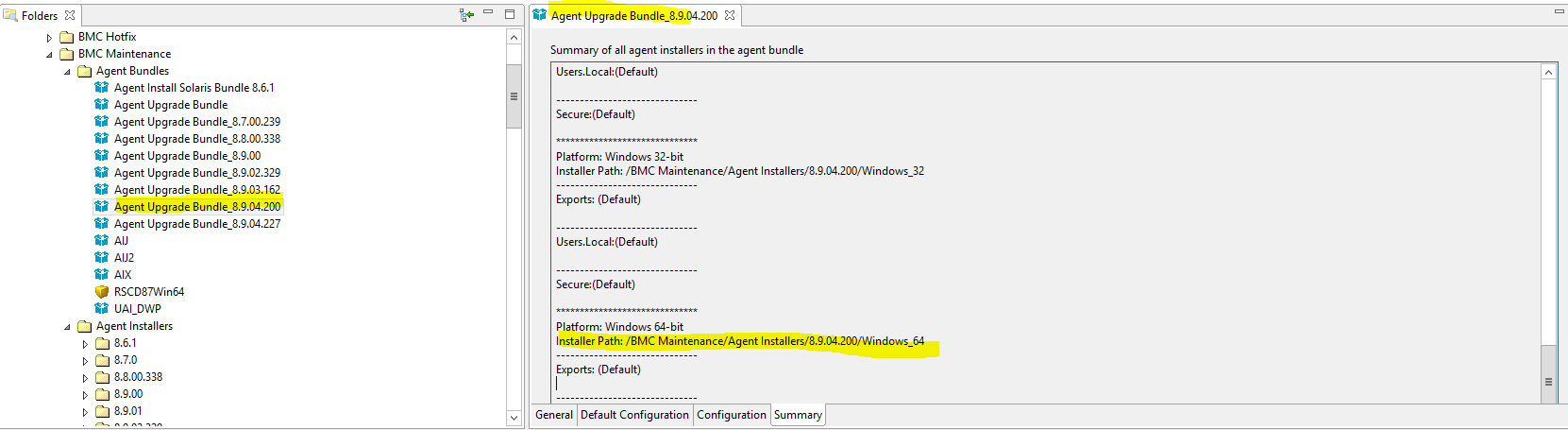Switch to the General tab
Image resolution: width=1568 pixels, height=430 pixels.
point(554,415)
